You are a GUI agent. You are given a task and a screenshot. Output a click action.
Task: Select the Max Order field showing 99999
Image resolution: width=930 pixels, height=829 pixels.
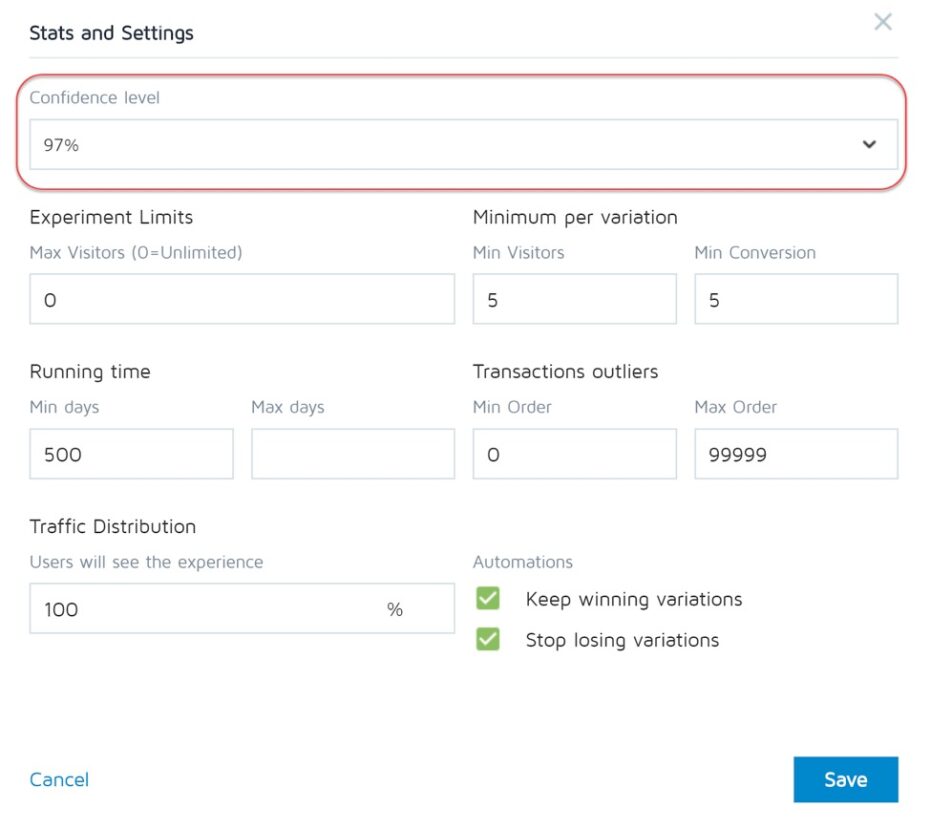(796, 453)
